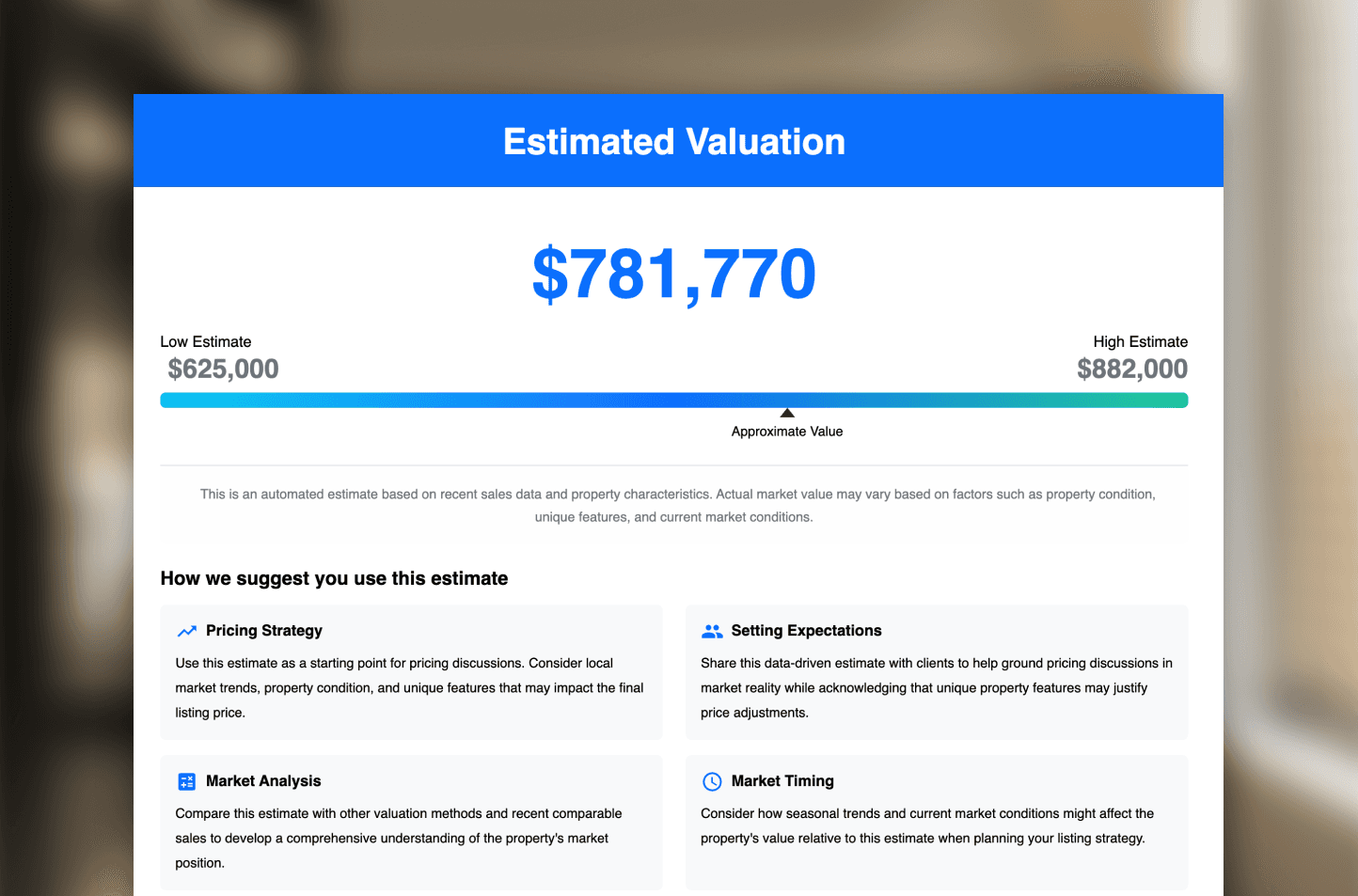Click the Low Estimate label
This screenshot has width=1358, height=896.
coord(206,342)
